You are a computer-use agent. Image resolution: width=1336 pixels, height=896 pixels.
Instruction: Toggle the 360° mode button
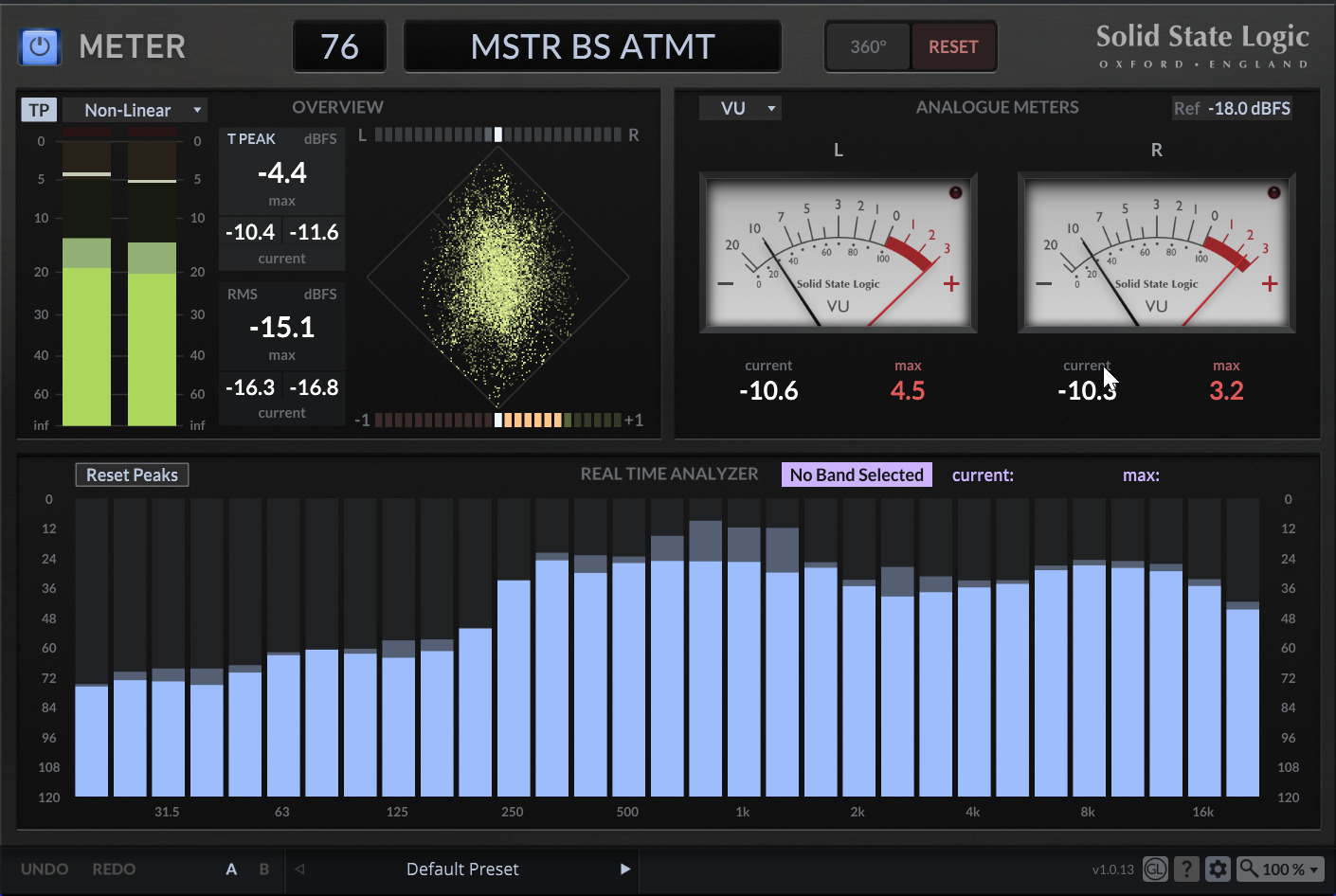(x=868, y=46)
